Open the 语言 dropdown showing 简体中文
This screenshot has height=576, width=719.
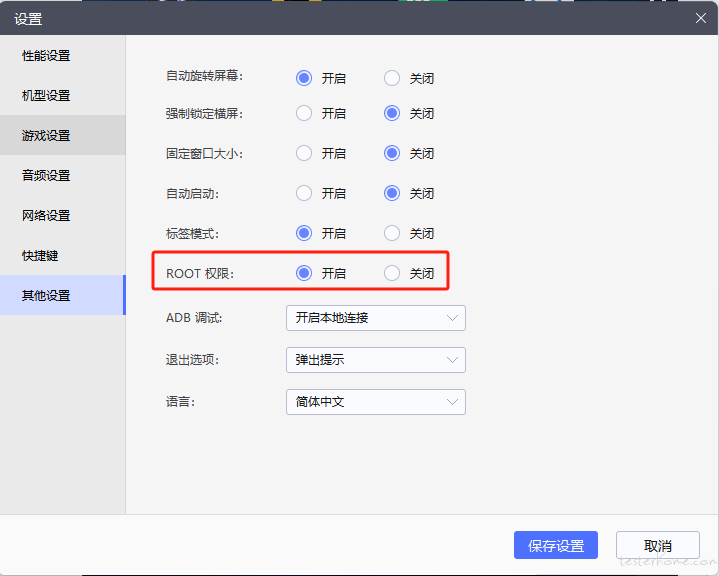click(x=376, y=402)
